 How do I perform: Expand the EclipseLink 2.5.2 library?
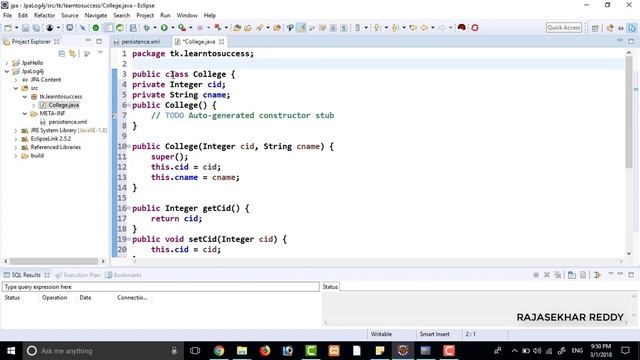pyautogui.click(x=16, y=139)
